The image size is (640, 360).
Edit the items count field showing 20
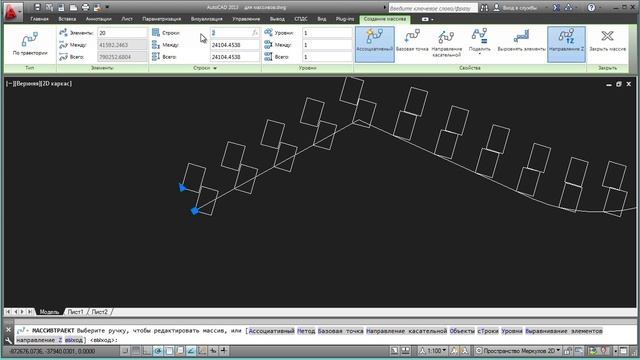(122, 33)
